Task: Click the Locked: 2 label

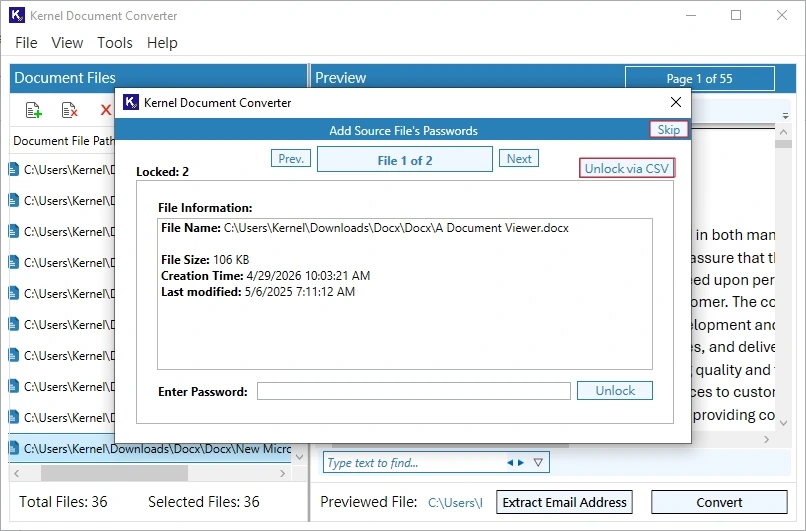Action: (162, 172)
